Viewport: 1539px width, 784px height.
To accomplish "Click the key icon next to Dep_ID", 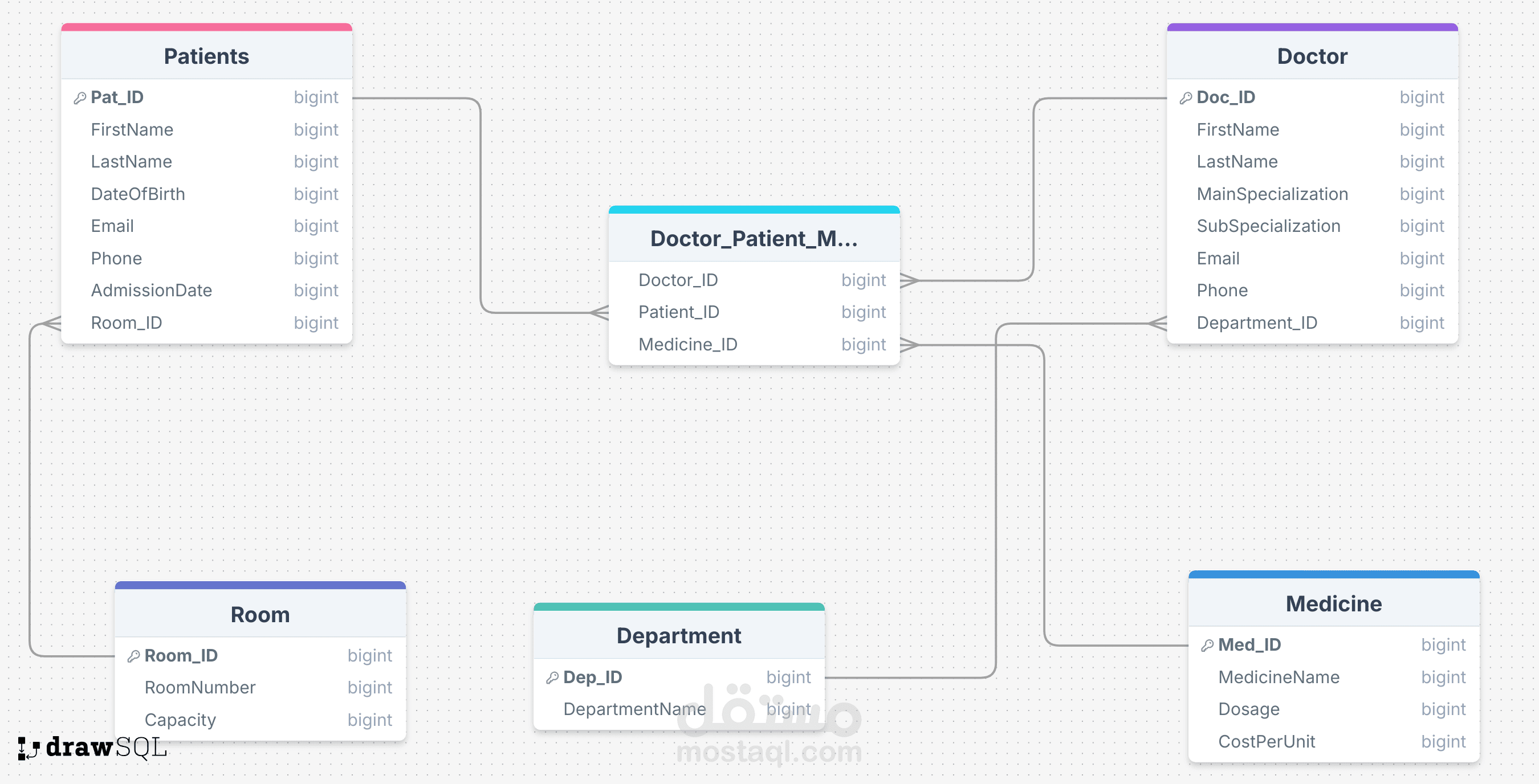I will [553, 677].
